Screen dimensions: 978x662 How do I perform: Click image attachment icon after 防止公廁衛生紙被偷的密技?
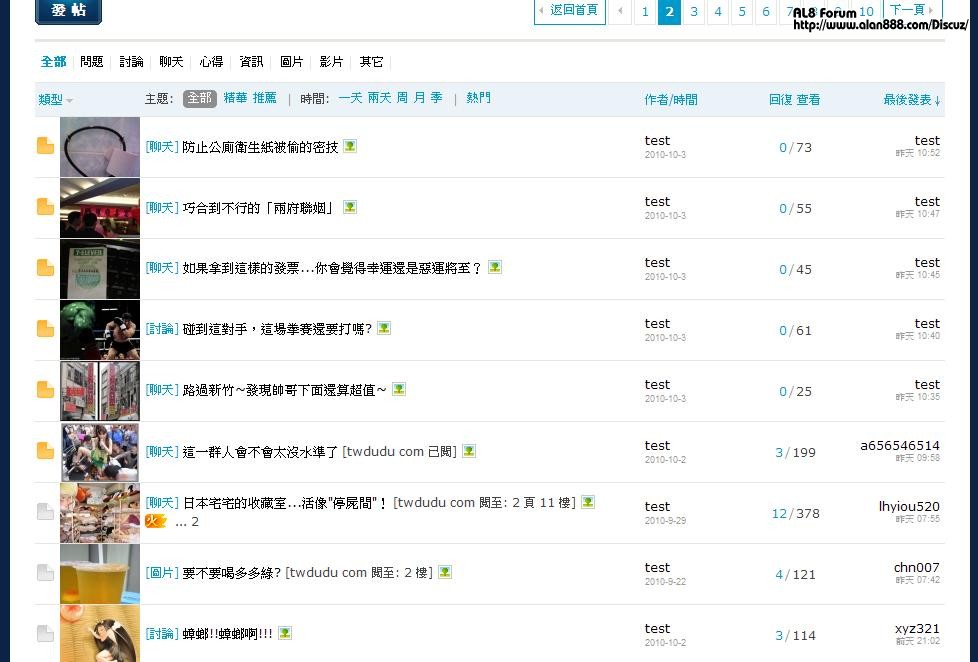pos(350,146)
